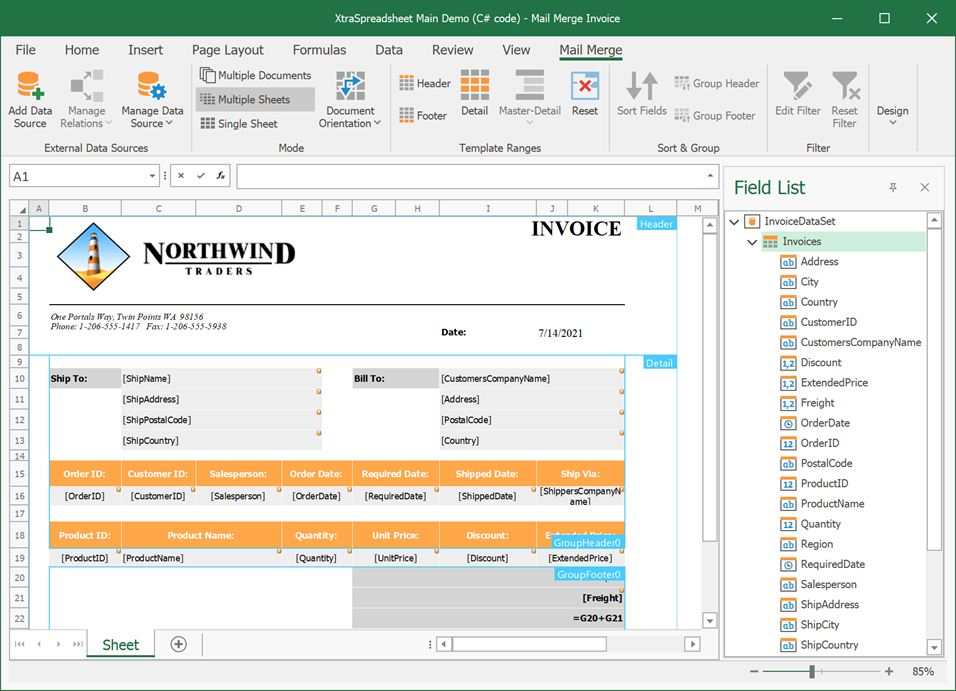The image size is (956, 691).
Task: Collapse the InvoiceDataSet tree node
Action: [x=735, y=221]
